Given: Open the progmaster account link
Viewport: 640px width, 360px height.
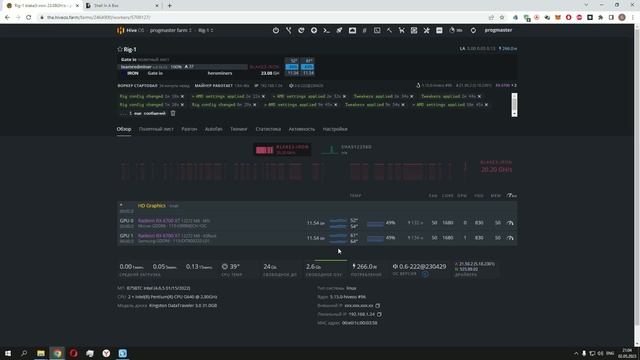Looking at the screenshot, I should (x=498, y=30).
